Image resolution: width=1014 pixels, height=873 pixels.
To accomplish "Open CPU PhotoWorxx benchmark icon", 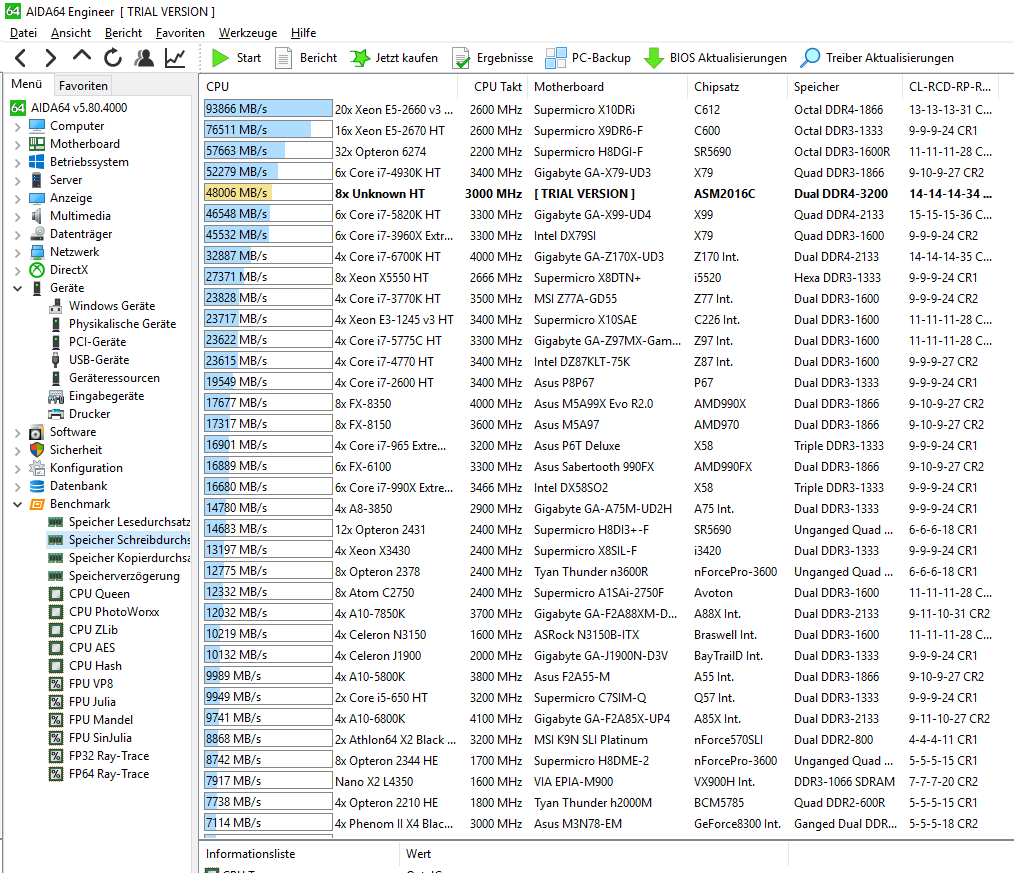I will [56, 612].
